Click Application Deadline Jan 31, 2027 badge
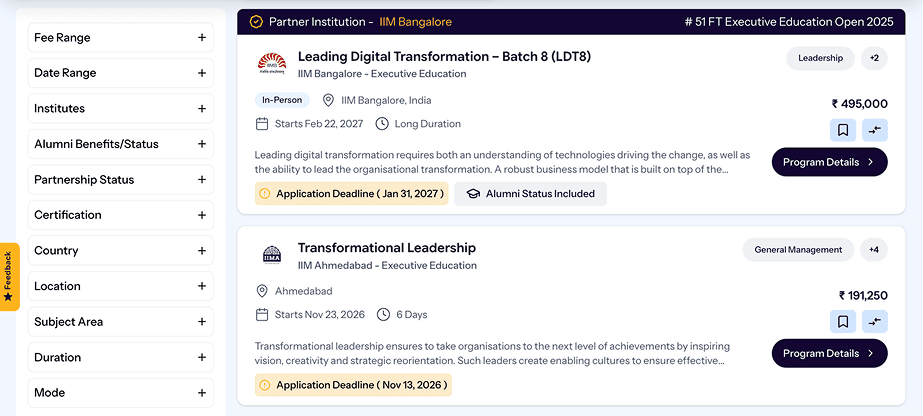The height and width of the screenshot is (416, 923). (x=351, y=194)
